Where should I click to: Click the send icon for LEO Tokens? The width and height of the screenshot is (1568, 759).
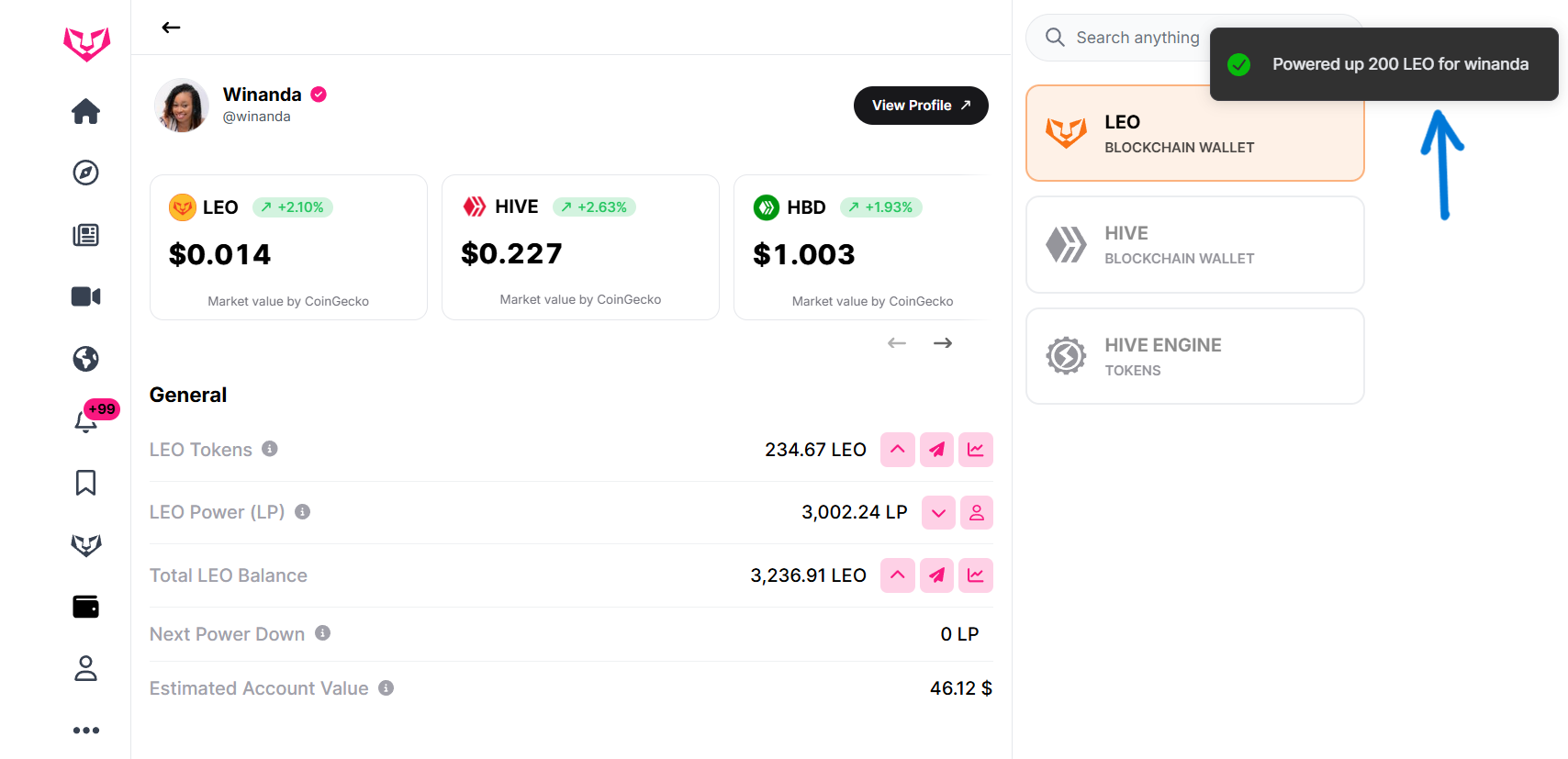point(936,450)
